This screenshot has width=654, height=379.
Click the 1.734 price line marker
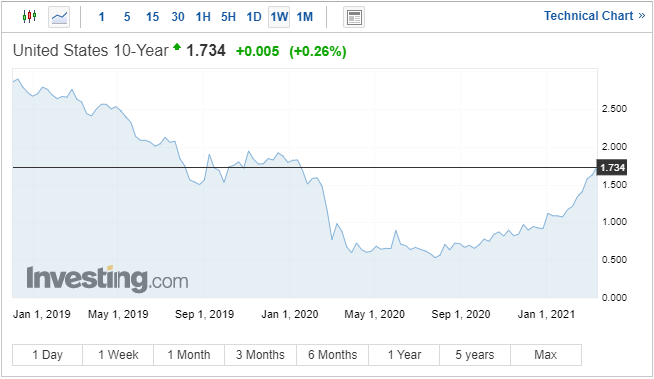pos(612,168)
